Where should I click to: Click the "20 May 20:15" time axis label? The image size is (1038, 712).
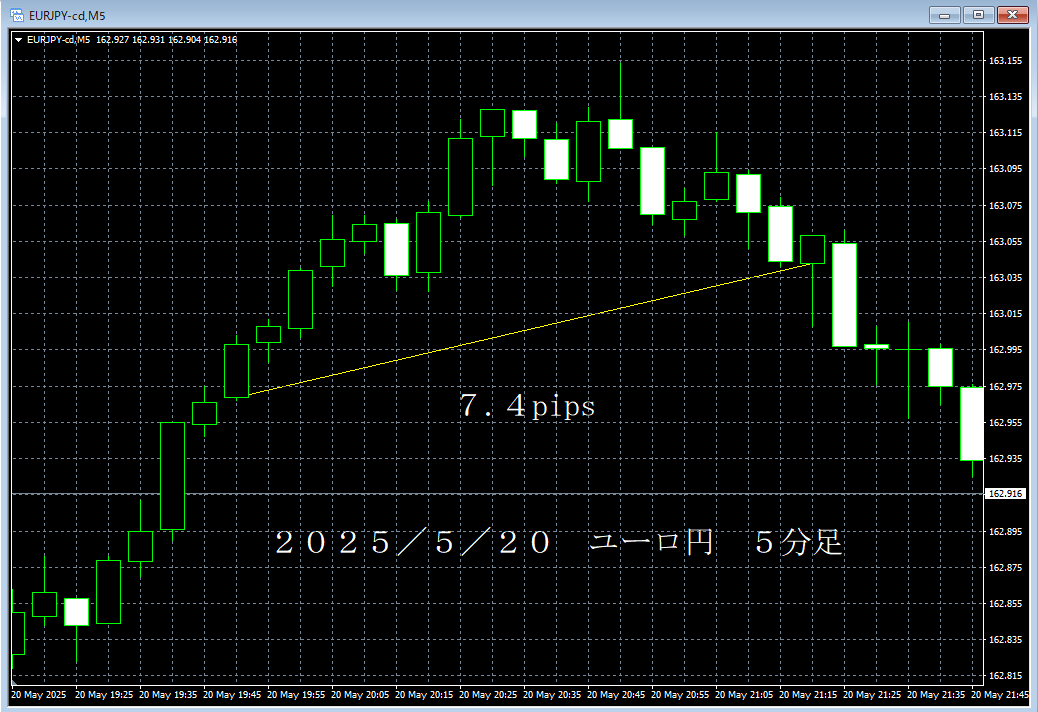point(424,695)
